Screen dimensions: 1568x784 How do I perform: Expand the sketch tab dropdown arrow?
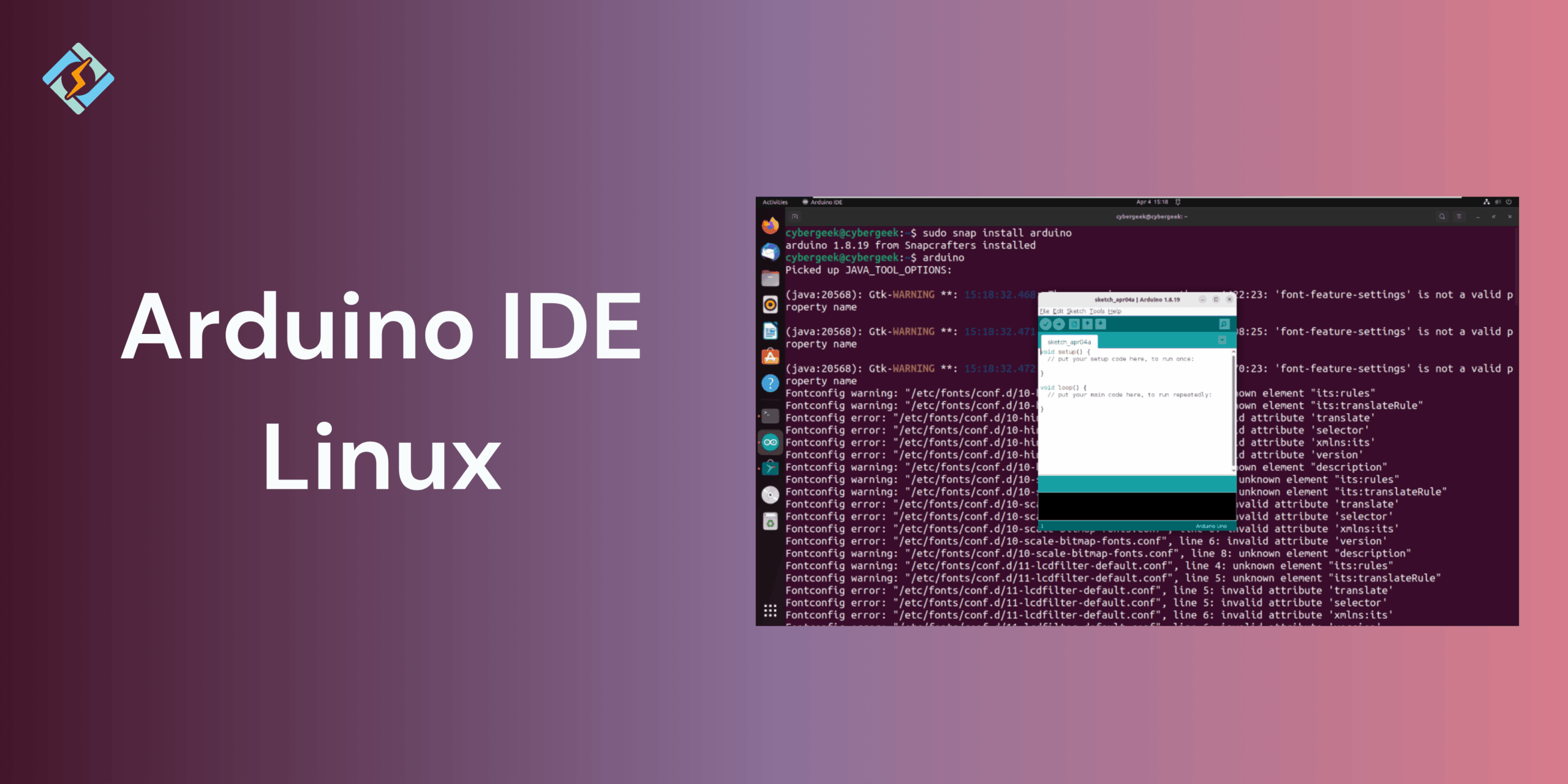1222,340
